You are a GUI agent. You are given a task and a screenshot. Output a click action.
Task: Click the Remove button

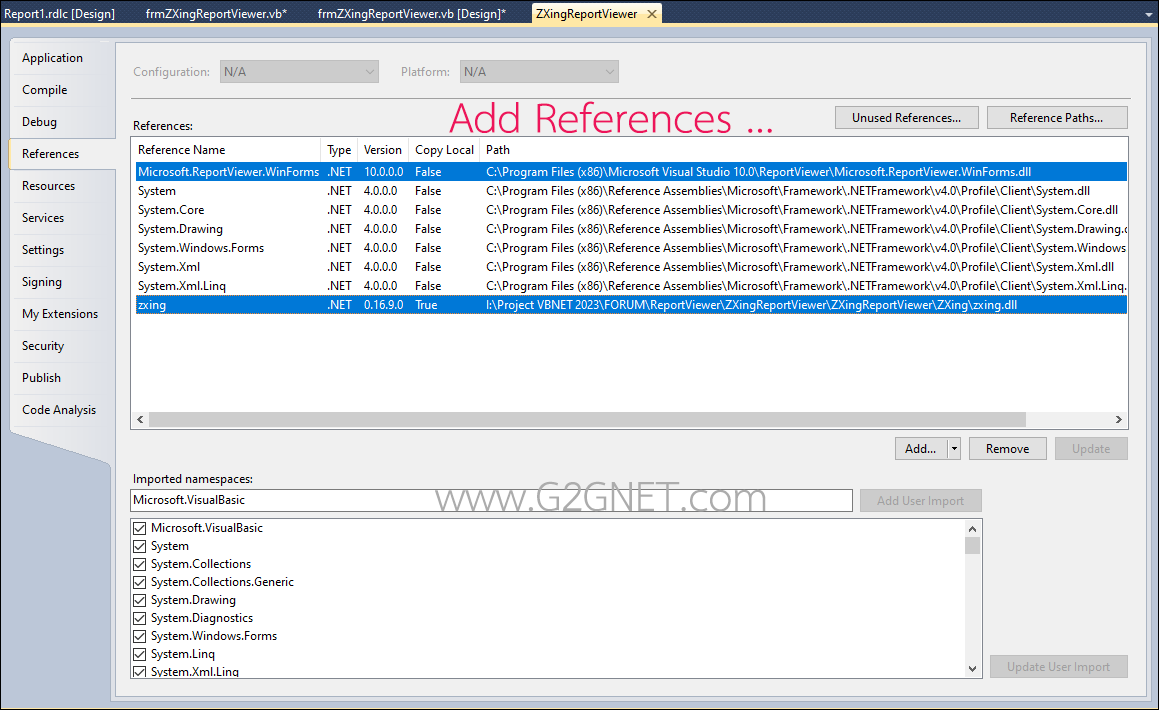coord(1007,448)
